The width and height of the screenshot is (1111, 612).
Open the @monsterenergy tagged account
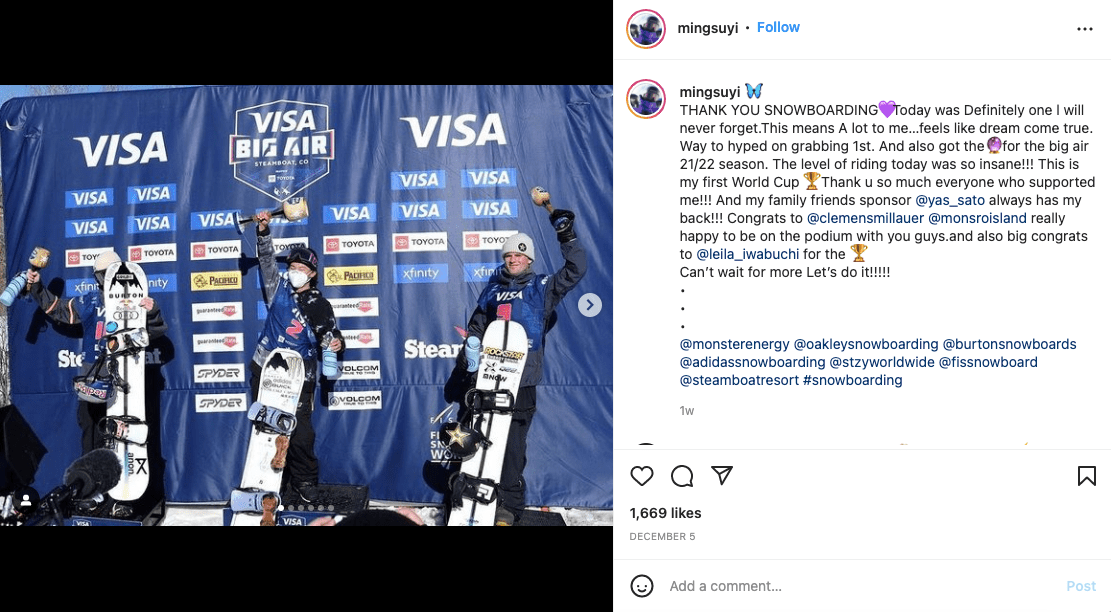(734, 344)
